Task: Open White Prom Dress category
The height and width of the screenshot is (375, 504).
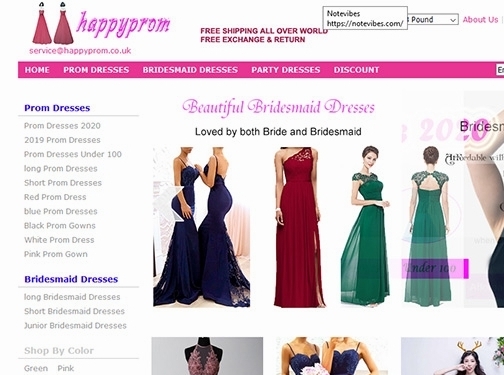Action: point(59,240)
